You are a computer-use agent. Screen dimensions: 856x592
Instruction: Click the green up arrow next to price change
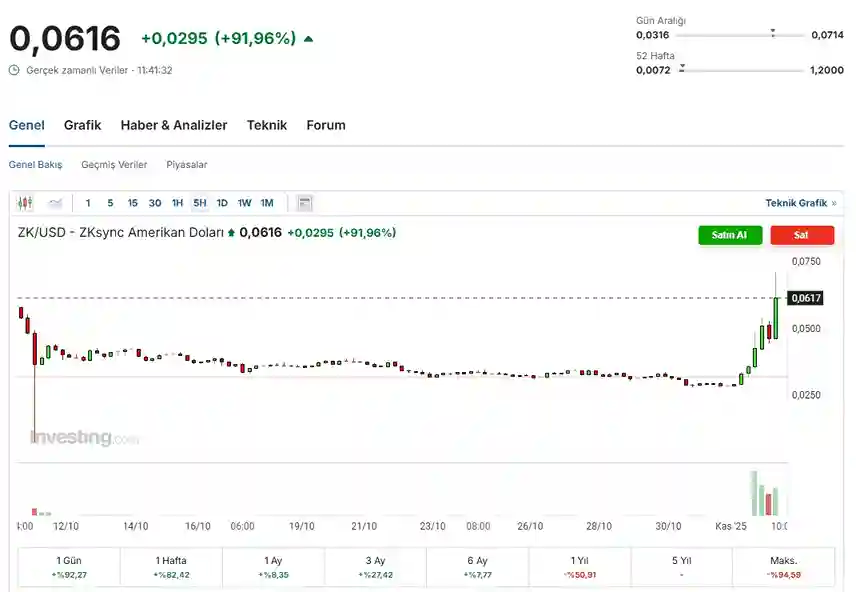308,39
